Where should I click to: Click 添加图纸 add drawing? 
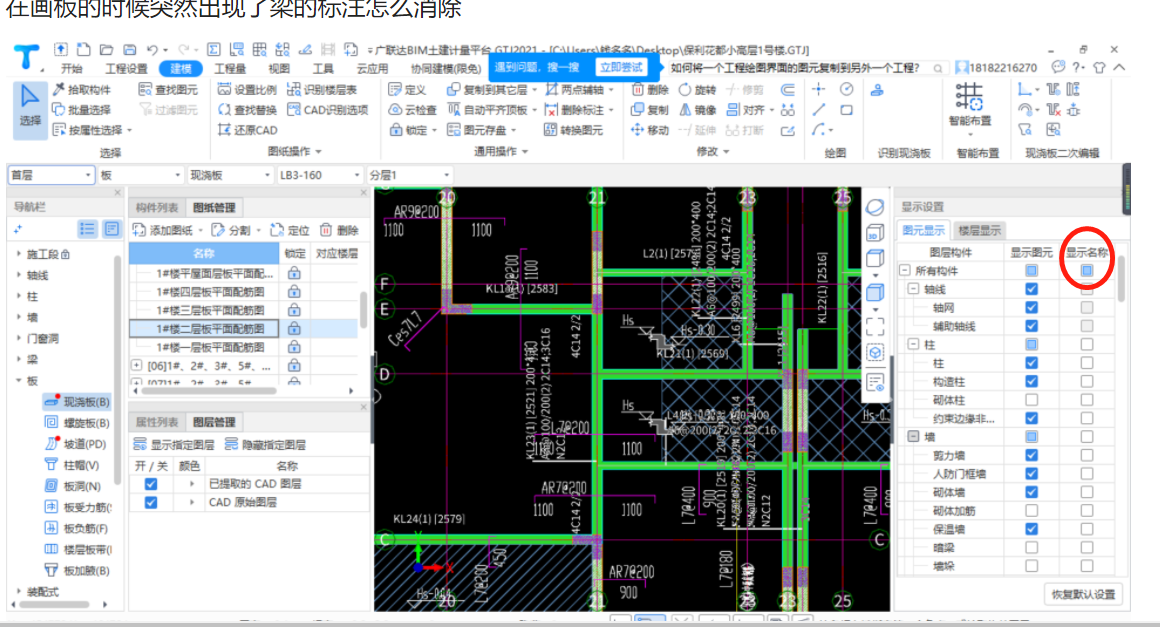tap(163, 230)
